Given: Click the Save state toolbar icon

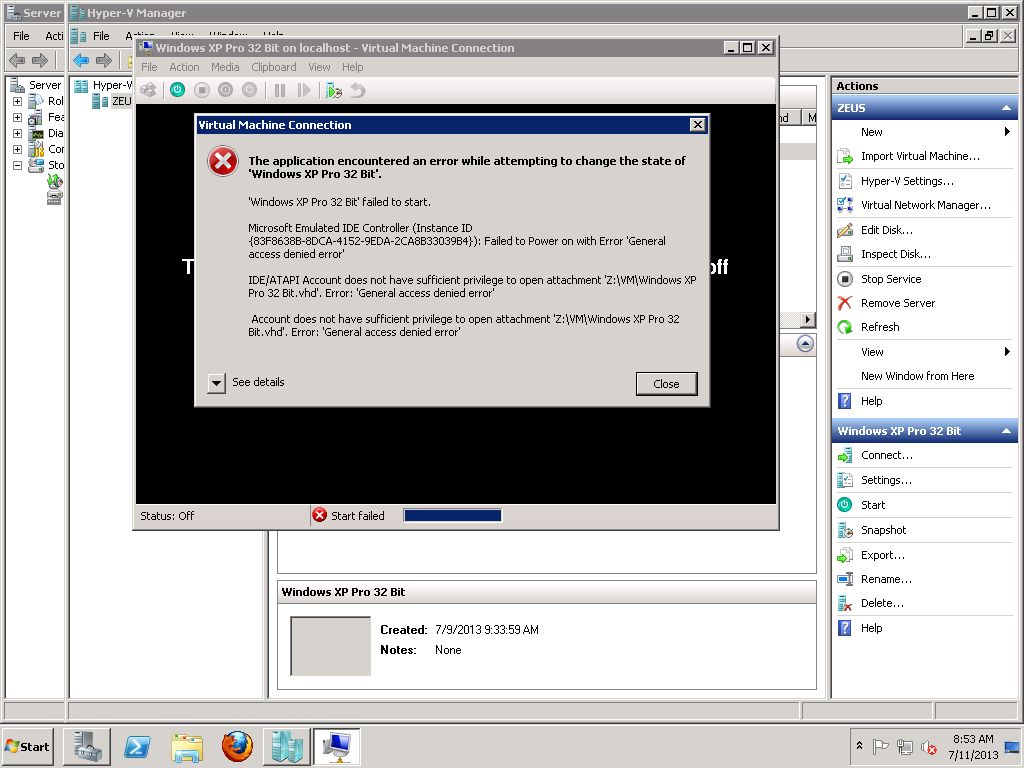Looking at the screenshot, I should [249, 90].
